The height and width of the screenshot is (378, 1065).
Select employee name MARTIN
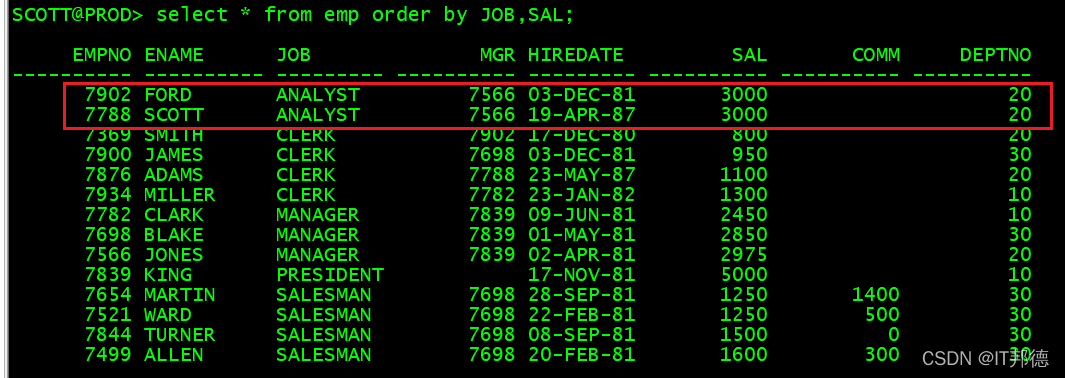pyautogui.click(x=179, y=295)
